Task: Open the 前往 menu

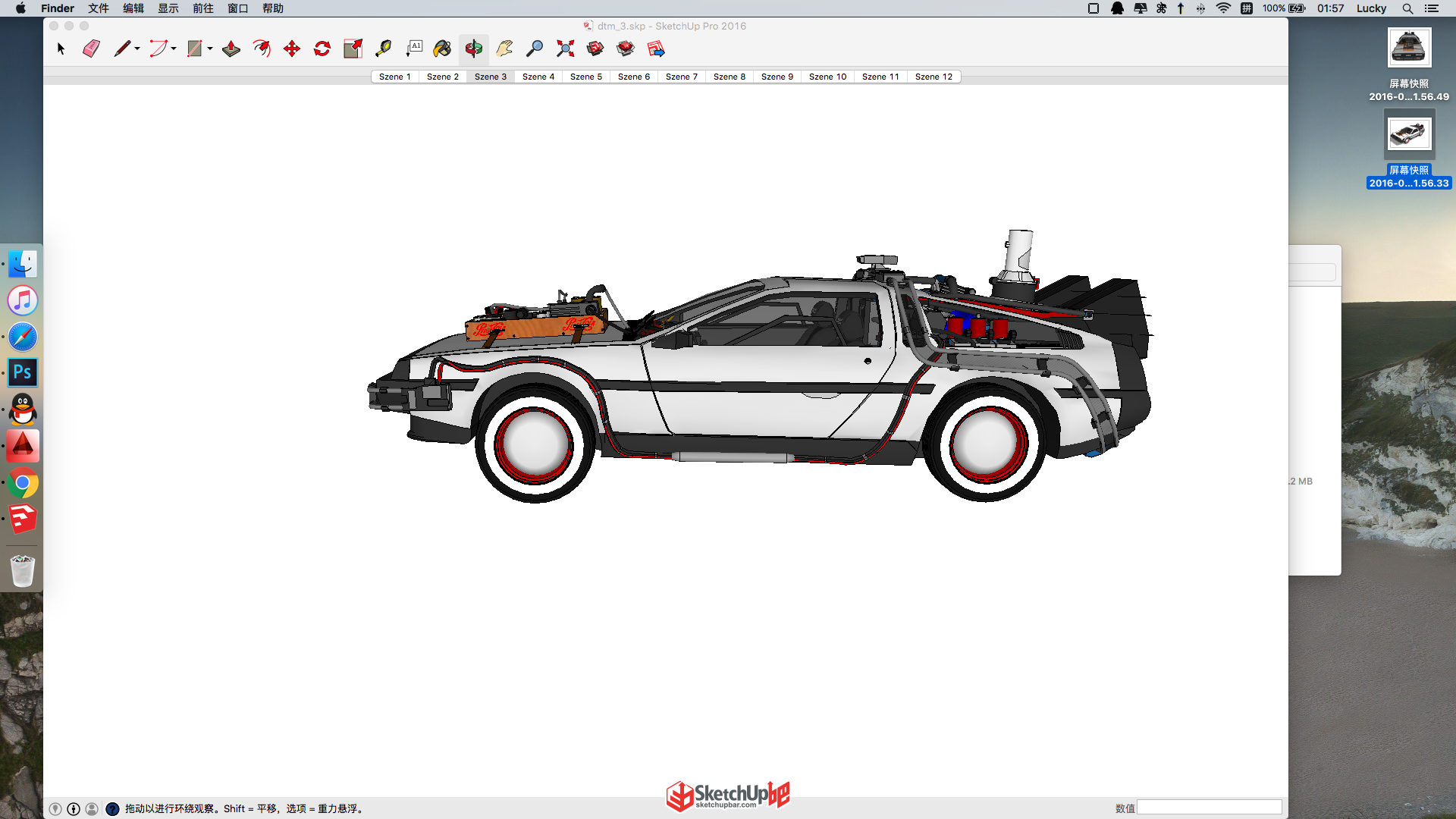Action: coord(203,8)
